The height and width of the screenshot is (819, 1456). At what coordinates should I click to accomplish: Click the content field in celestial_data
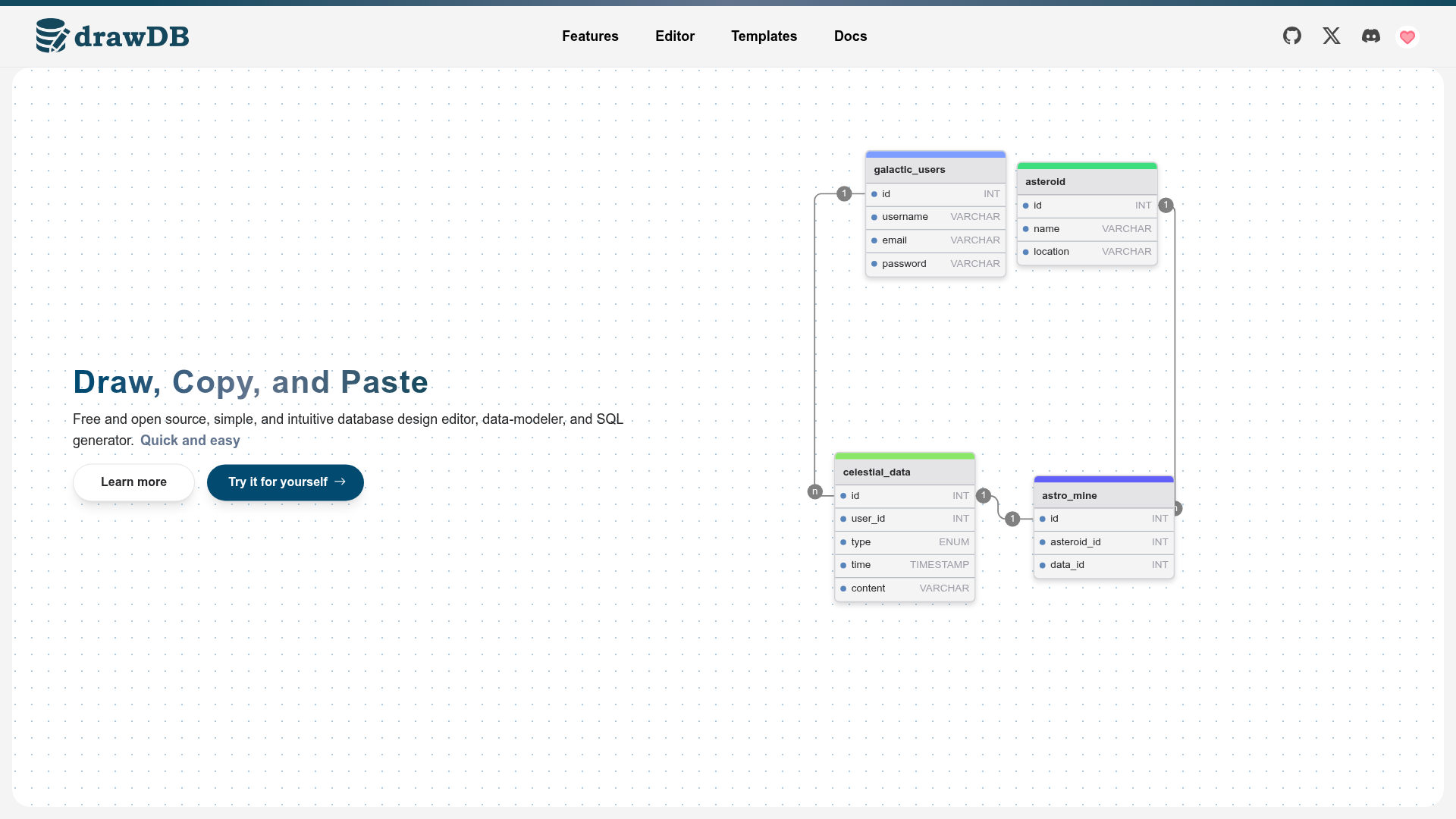coord(905,588)
